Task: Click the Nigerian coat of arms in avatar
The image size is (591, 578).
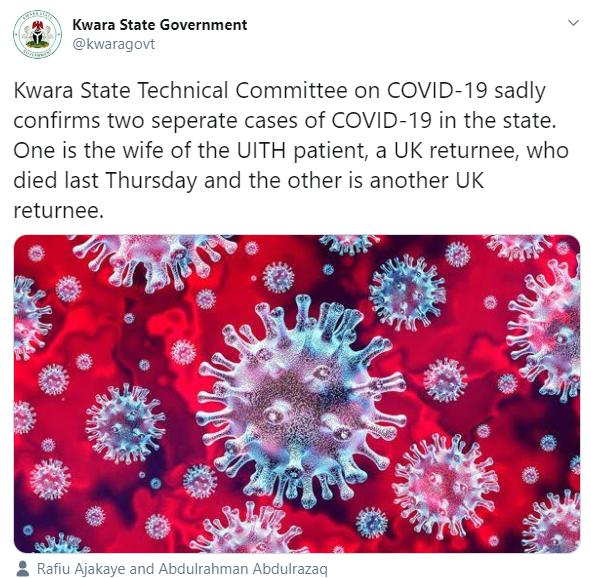Action: coord(37,34)
